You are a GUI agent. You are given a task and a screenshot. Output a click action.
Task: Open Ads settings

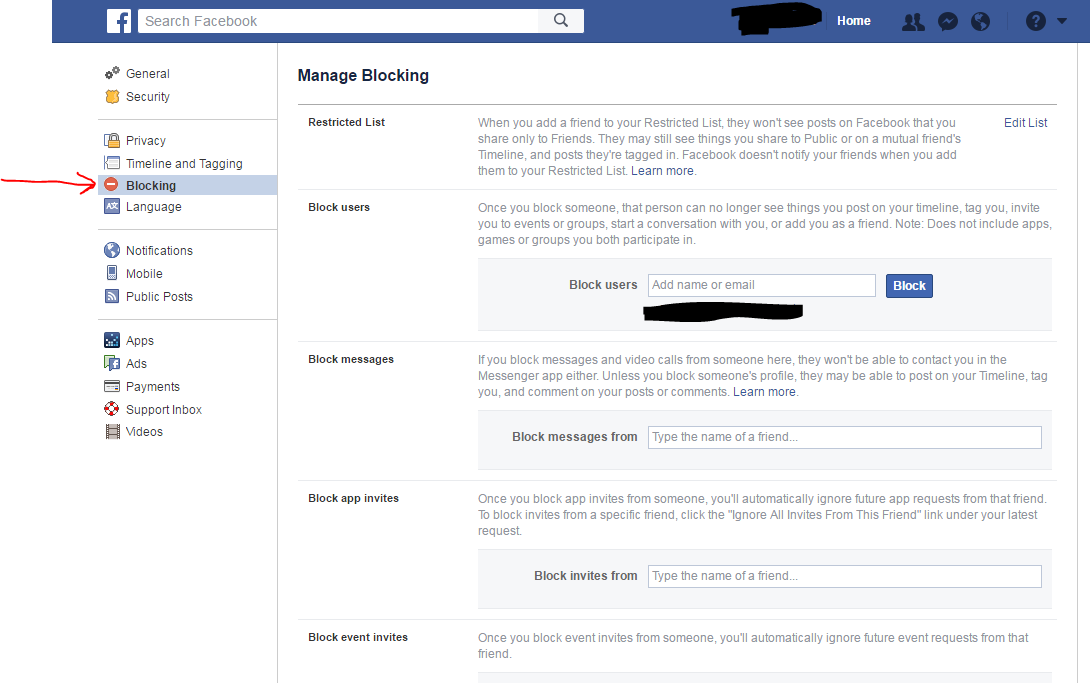[x=136, y=363]
